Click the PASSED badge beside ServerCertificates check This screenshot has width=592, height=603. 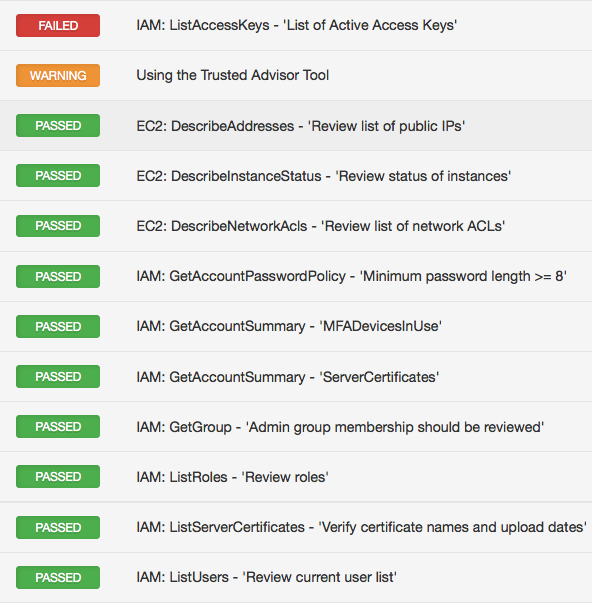[x=58, y=376]
